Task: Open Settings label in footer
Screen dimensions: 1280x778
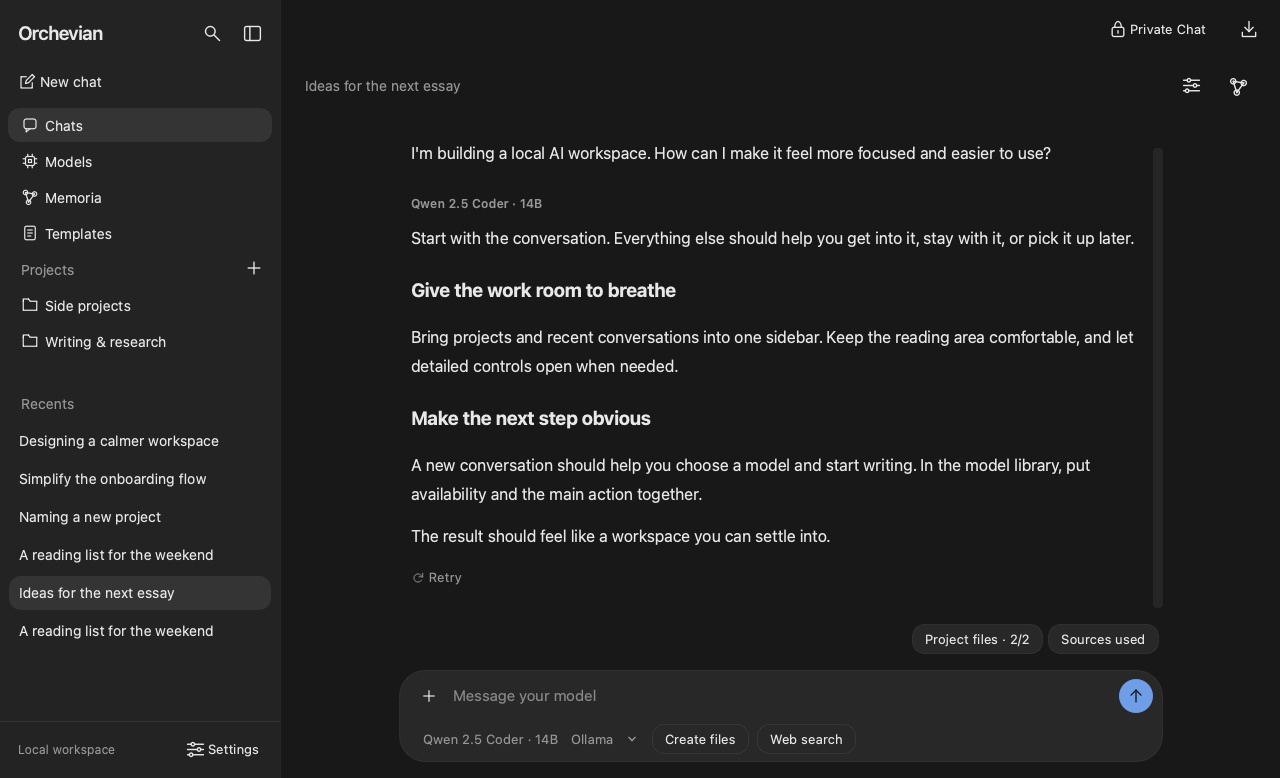Action: tap(233, 749)
